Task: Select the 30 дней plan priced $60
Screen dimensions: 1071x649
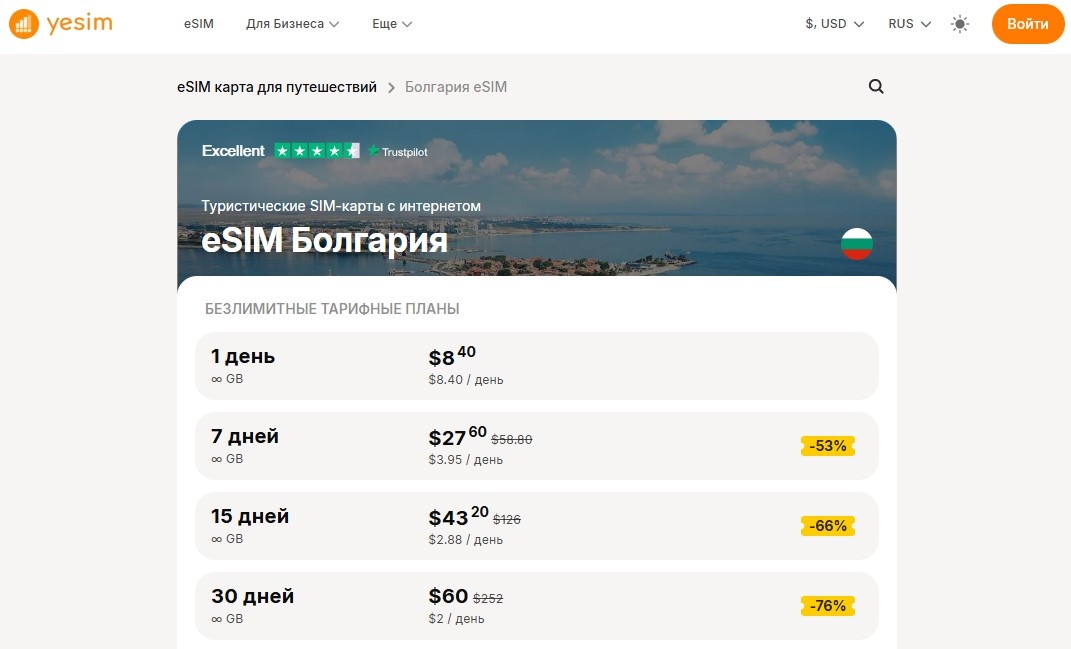Action: pyautogui.click(x=536, y=606)
